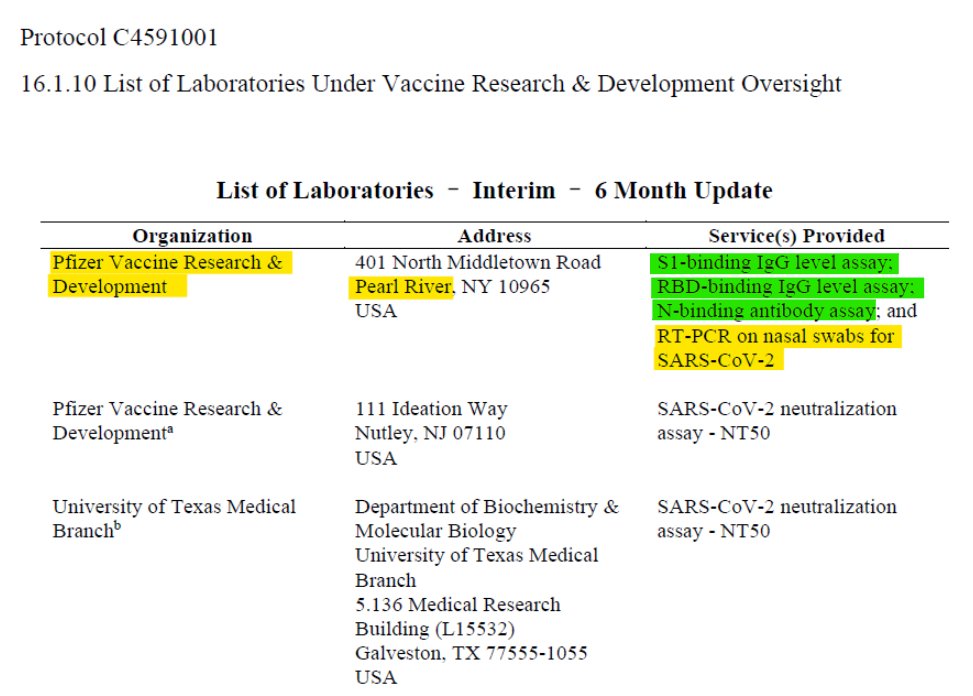This screenshot has width=973, height=696.
Task: Select green-highlighted 'S1-binding IgG level assay'
Action: (774, 263)
